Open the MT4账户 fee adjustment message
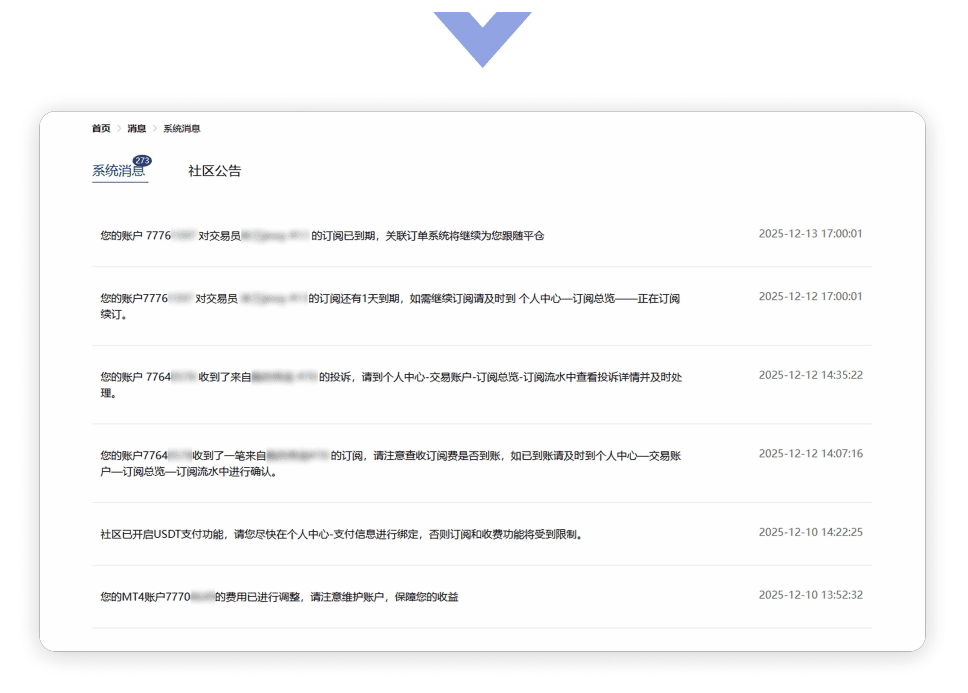The image size is (968, 693). click(279, 597)
